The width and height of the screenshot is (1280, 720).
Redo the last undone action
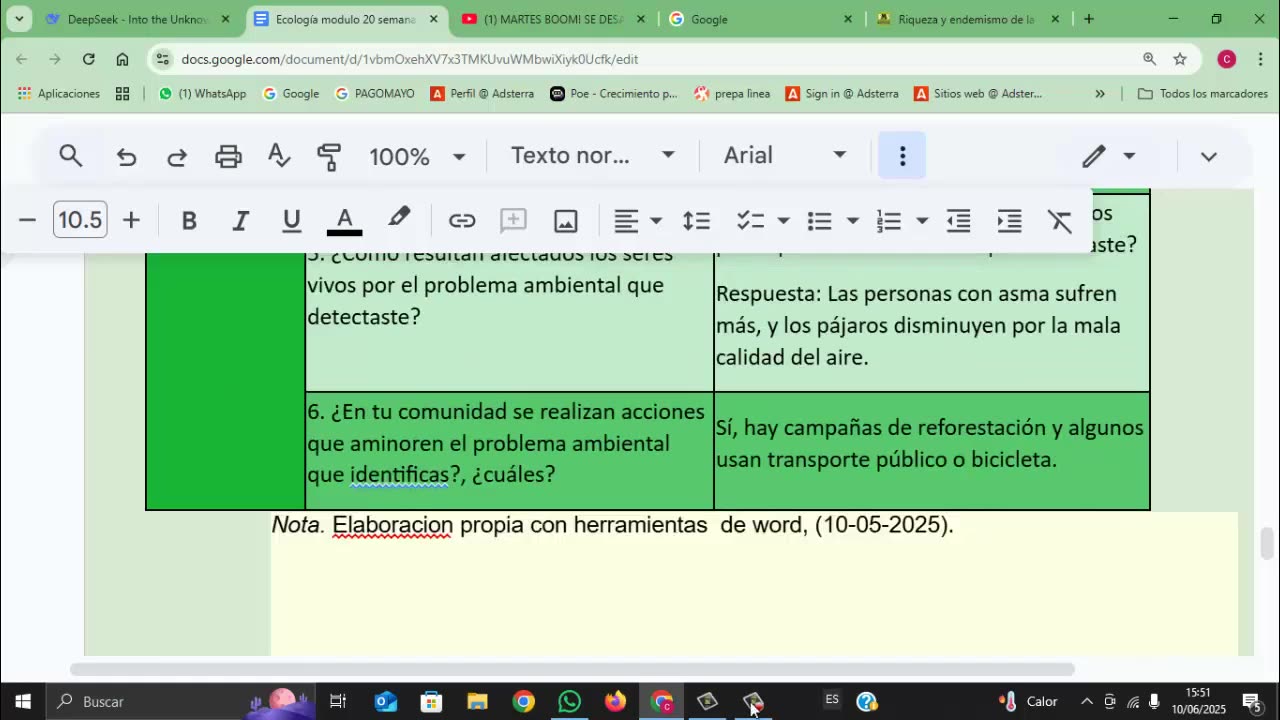point(177,156)
